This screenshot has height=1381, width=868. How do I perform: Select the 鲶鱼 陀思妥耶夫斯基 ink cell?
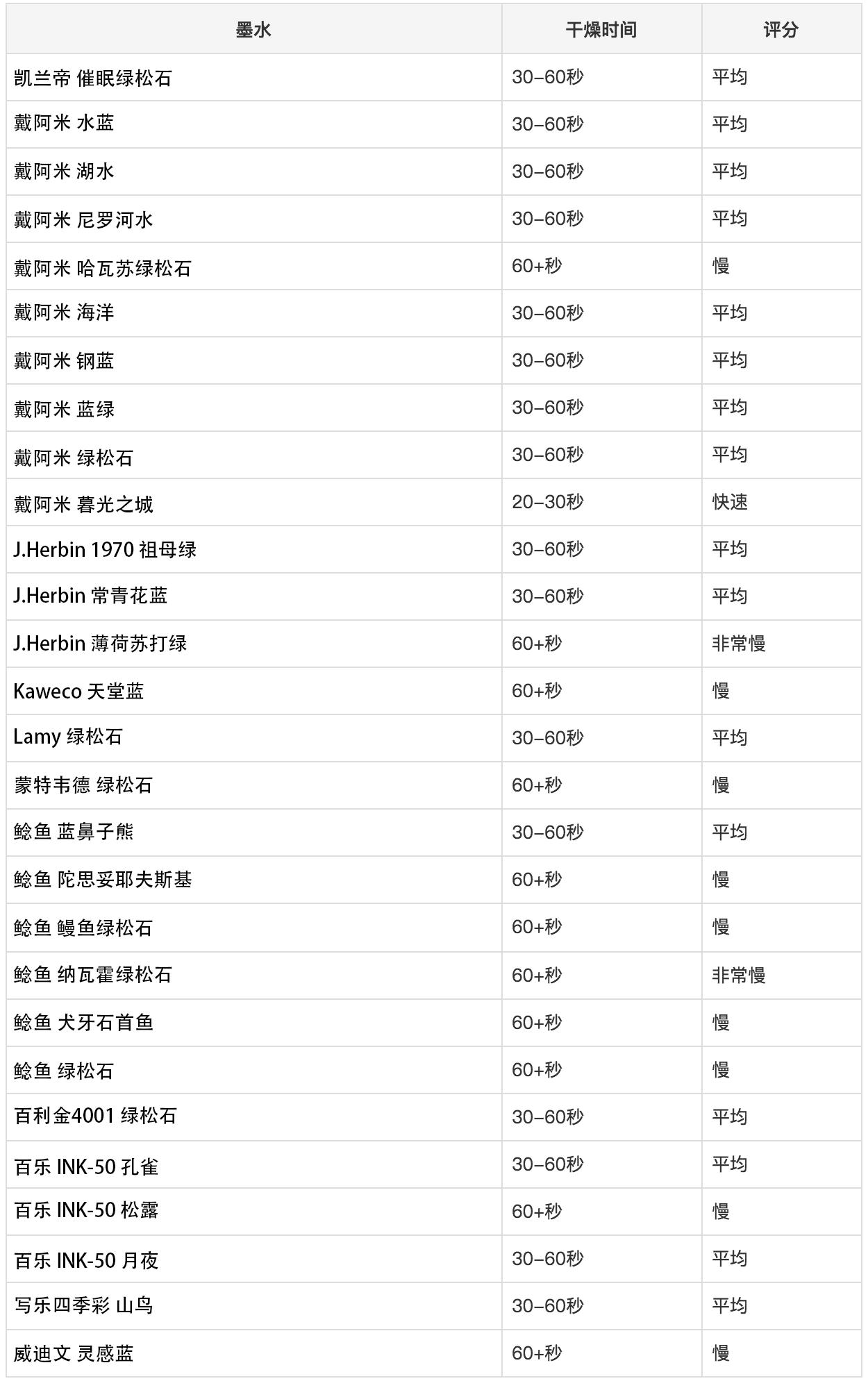tap(103, 880)
